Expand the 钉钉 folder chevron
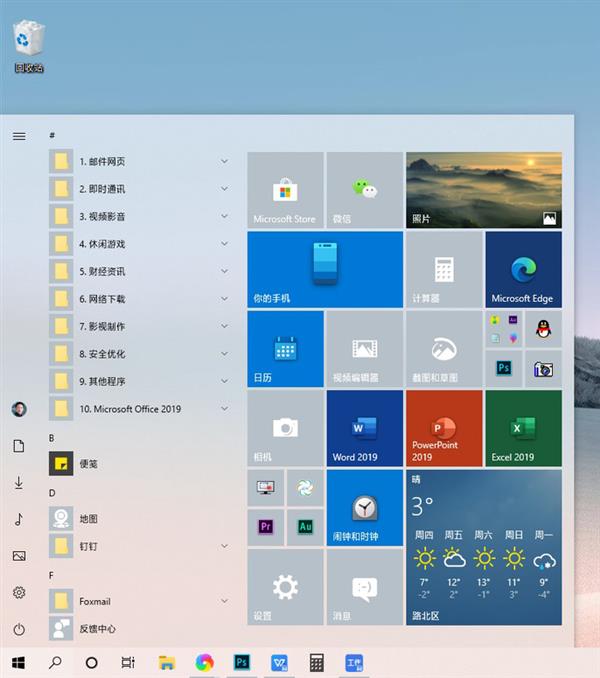This screenshot has height=678, width=600. coord(225,546)
